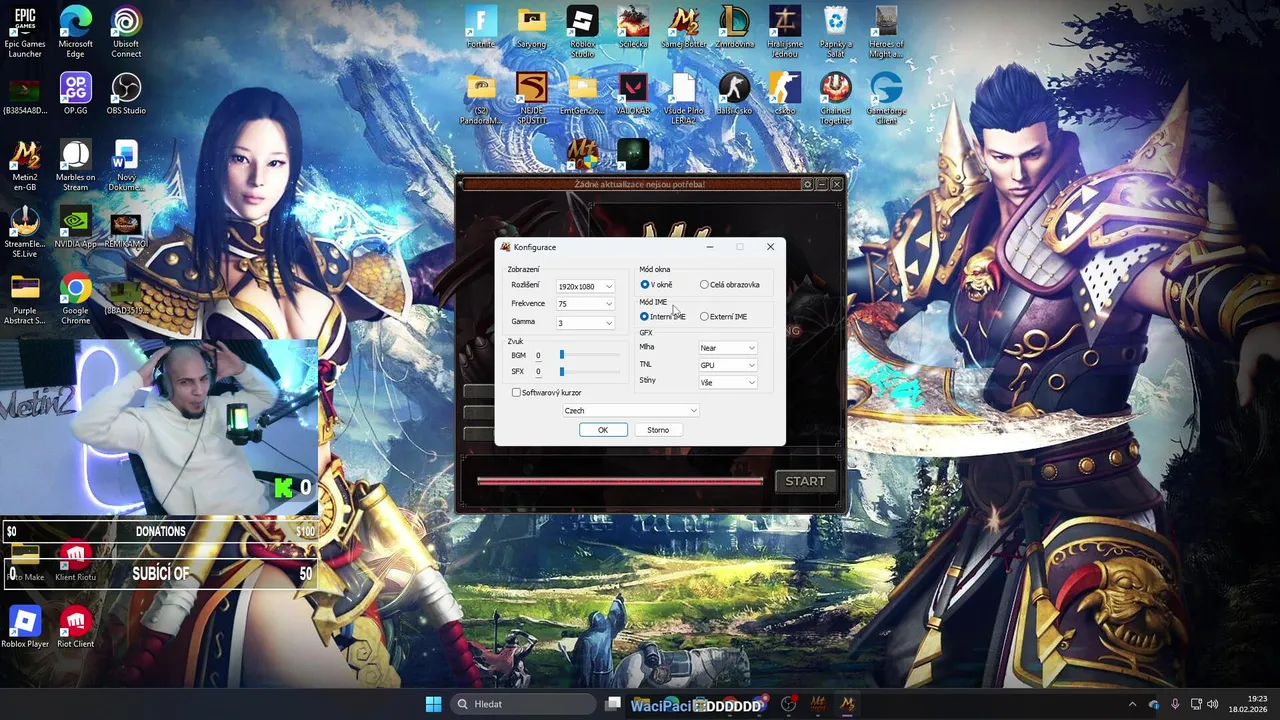The width and height of the screenshot is (1280, 720).
Task: Select the Marbles on Stream desktop shortcut
Action: (x=75, y=166)
